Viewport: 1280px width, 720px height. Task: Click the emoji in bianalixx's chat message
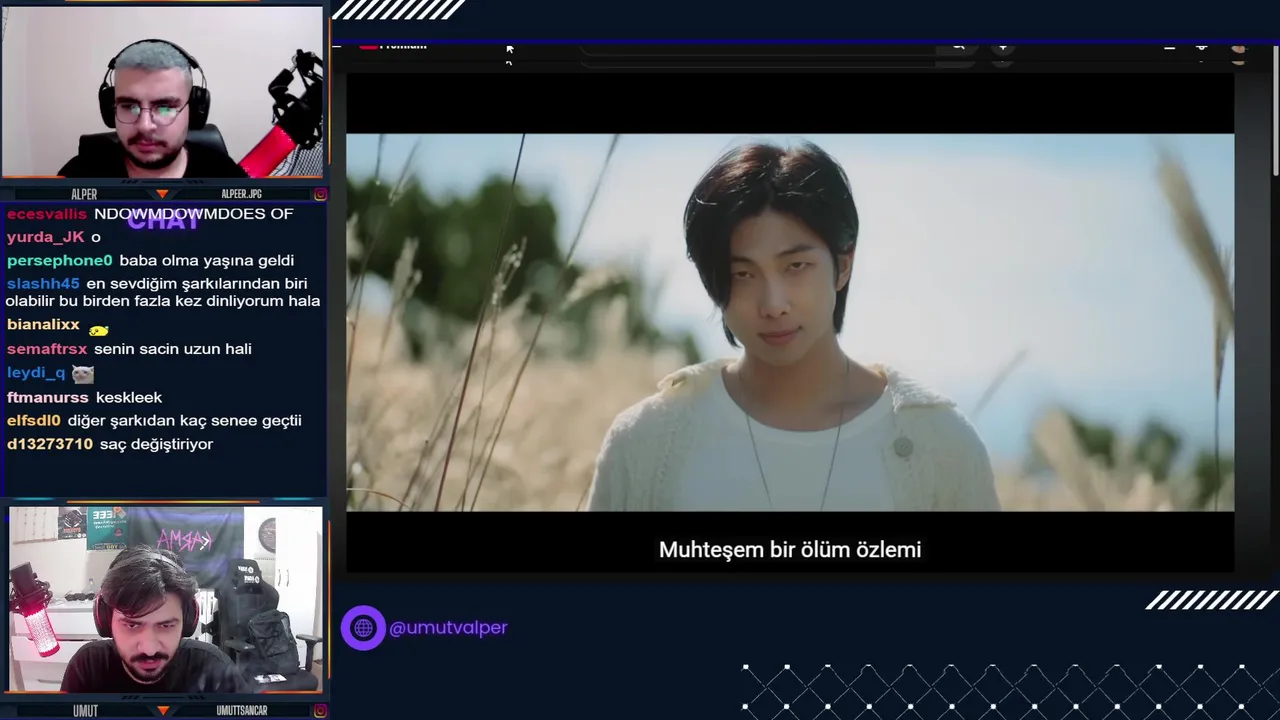tap(98, 330)
